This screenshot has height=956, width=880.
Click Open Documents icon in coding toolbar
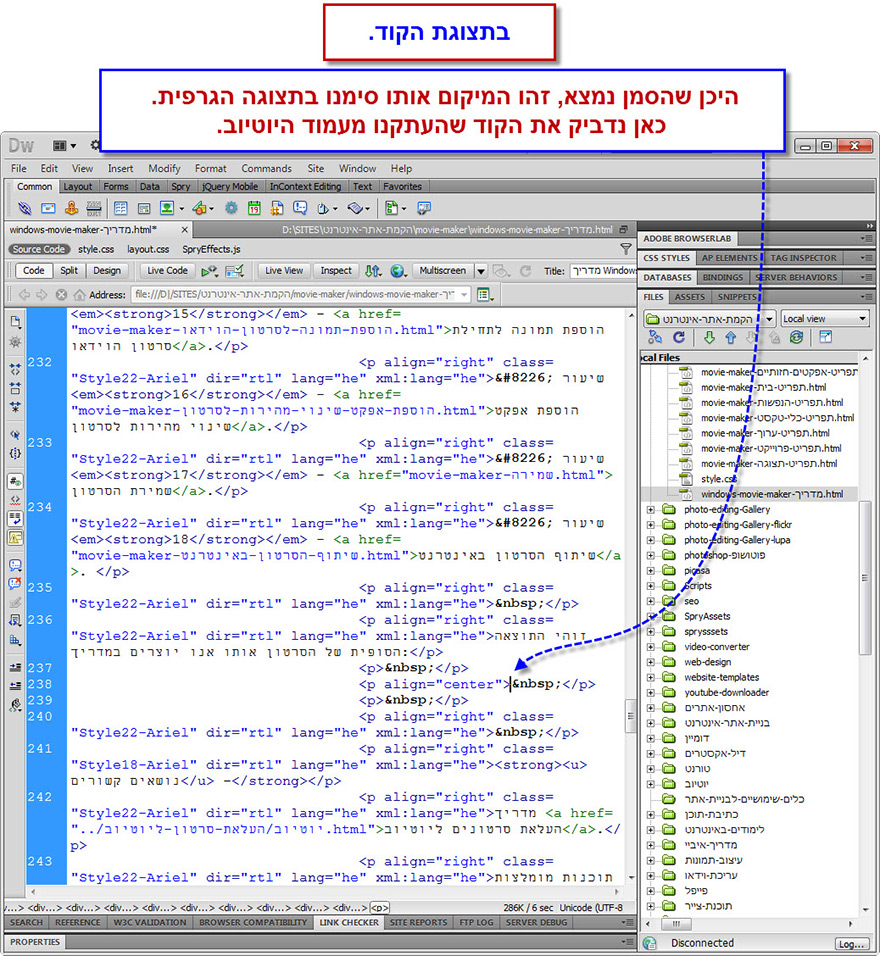[x=15, y=321]
